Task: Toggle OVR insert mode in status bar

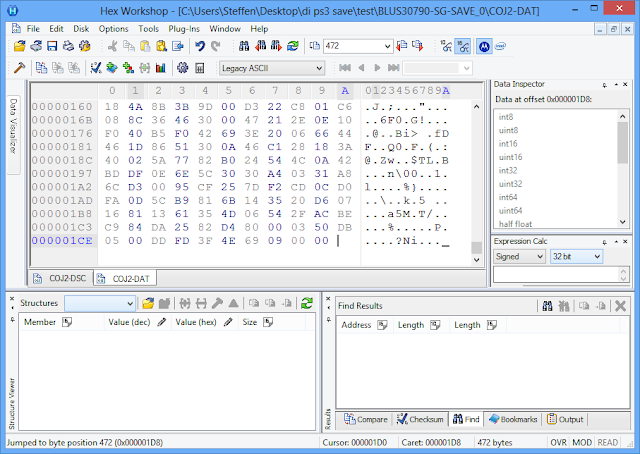Action: point(560,442)
